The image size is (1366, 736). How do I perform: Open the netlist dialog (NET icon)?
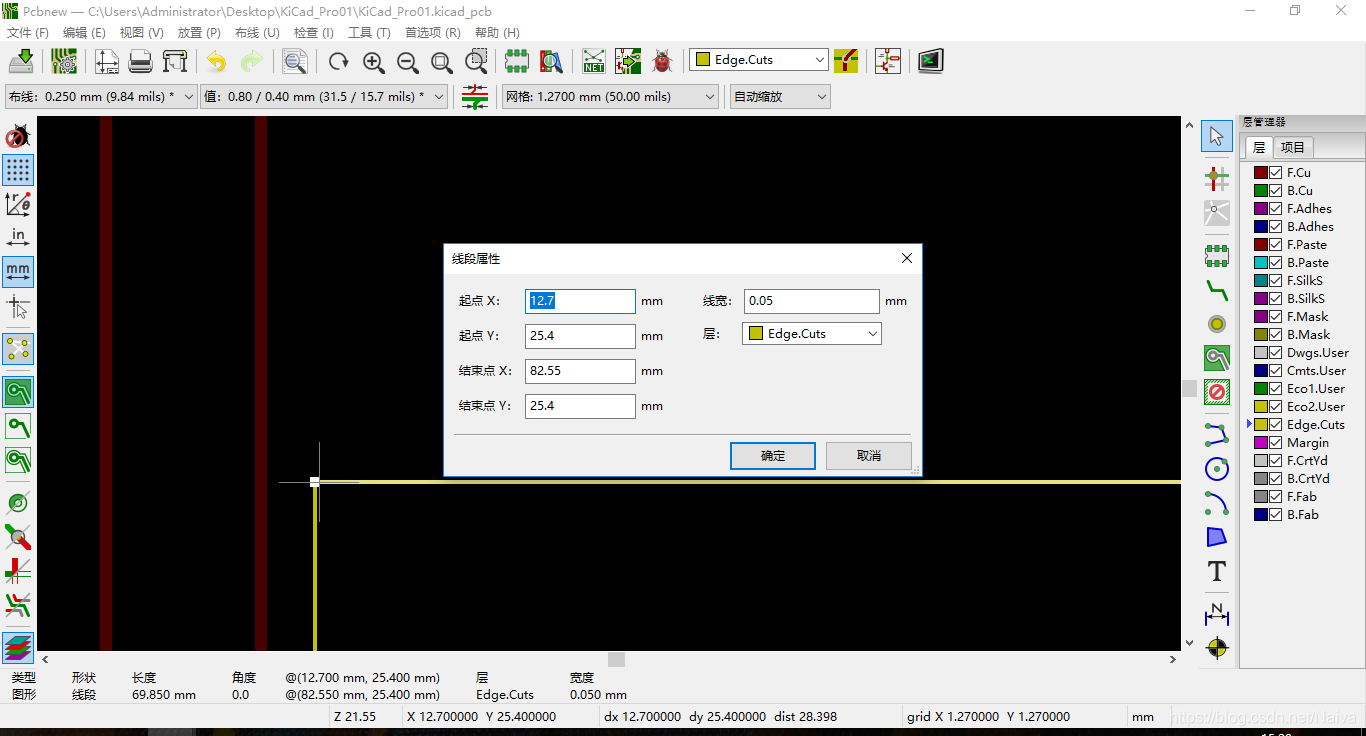594,60
